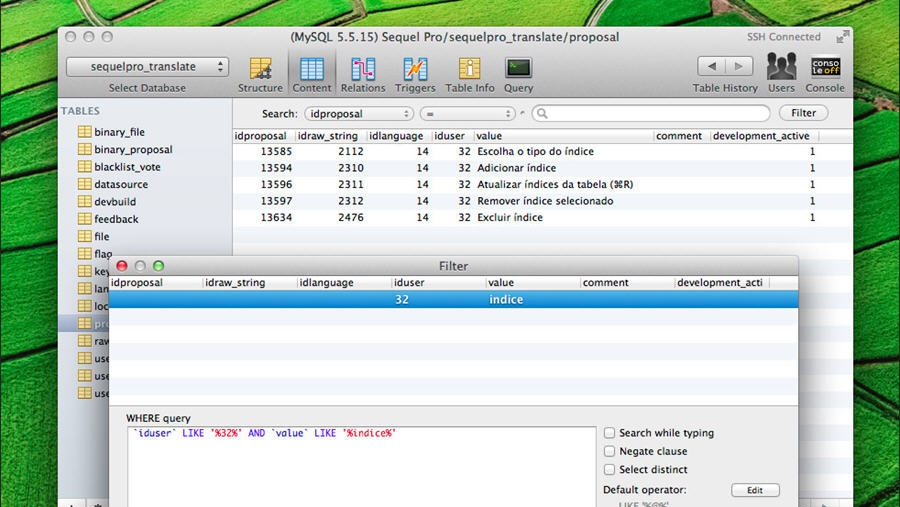
Task: Open the equals operator dropdown
Action: [x=467, y=114]
